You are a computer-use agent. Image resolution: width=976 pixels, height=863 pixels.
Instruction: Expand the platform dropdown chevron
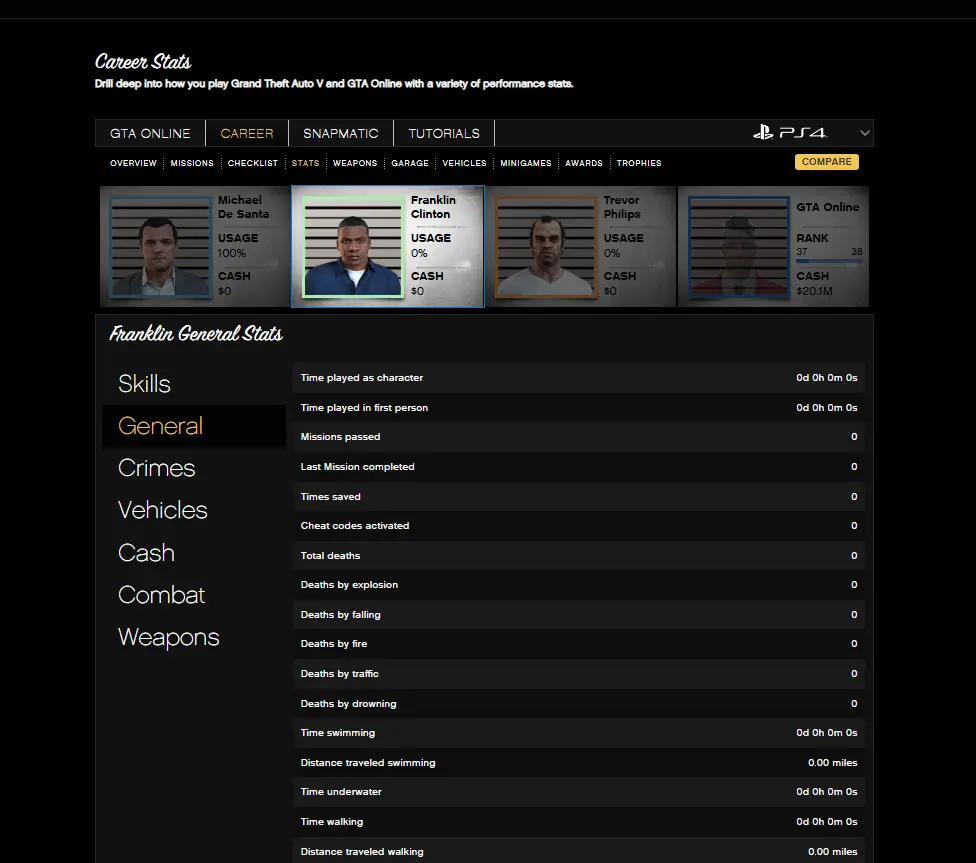[865, 133]
